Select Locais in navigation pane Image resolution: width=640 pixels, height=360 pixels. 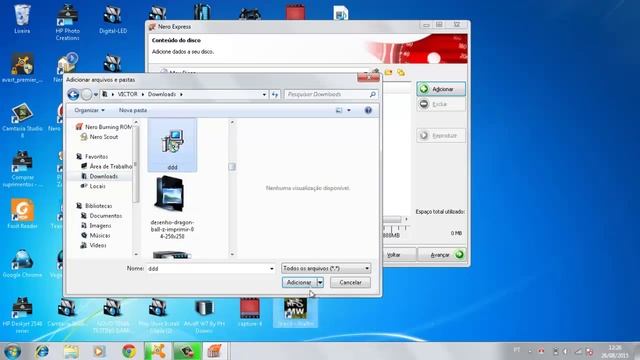tap(93, 186)
